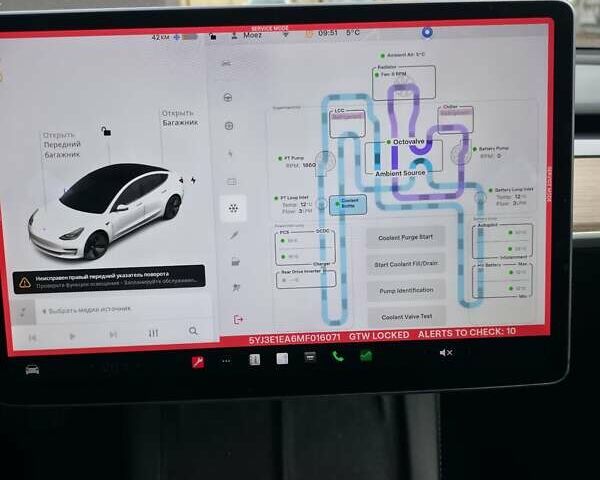Image resolution: width=600 pixels, height=480 pixels.
Task: Tap the car icon in bottom dock
Action: 32,368
